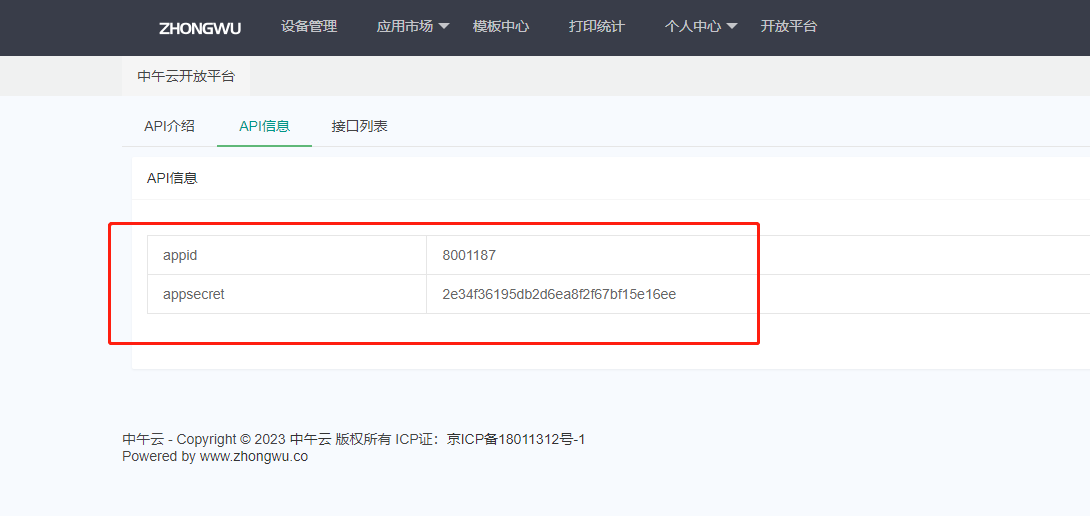Expand the 应用市场 dropdown arrow
The width and height of the screenshot is (1090, 516).
[444, 26]
